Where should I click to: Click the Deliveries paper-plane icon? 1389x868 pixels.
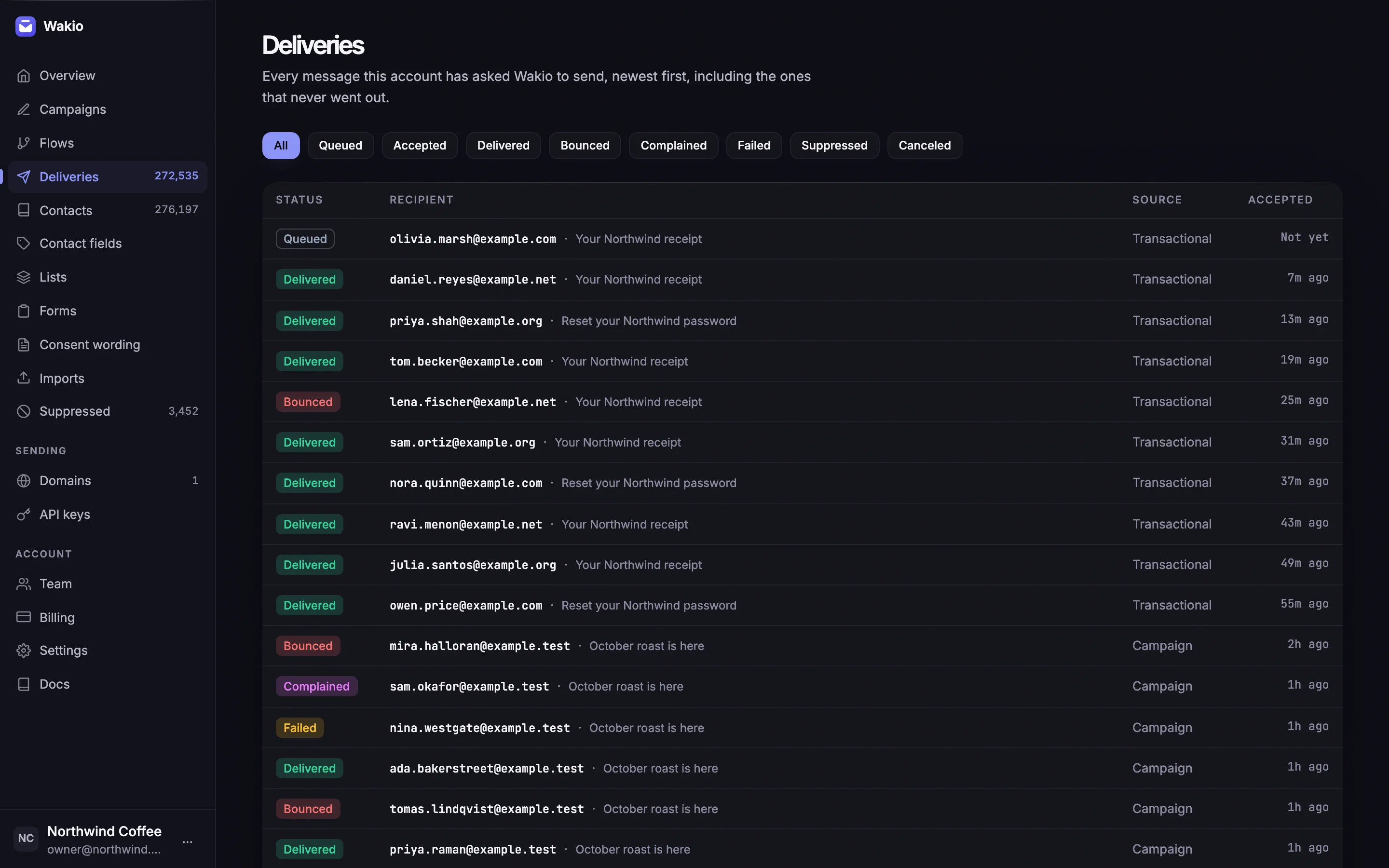[24, 177]
